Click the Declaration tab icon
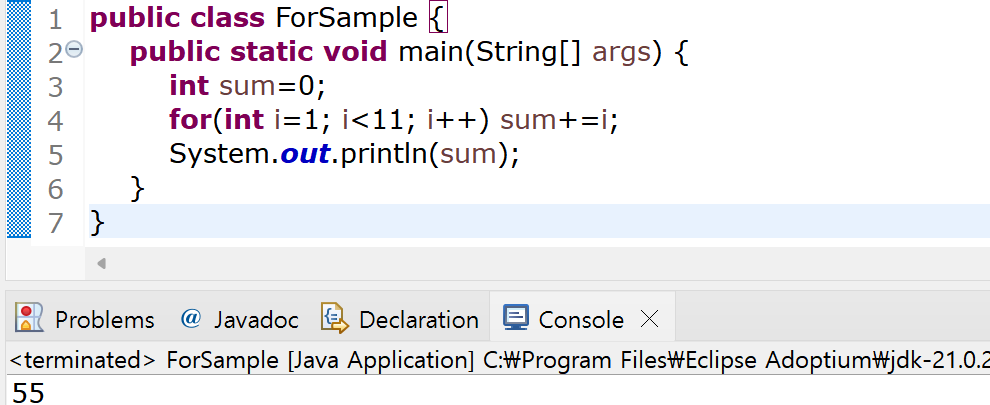990x405 pixels. pyautogui.click(x=335, y=318)
